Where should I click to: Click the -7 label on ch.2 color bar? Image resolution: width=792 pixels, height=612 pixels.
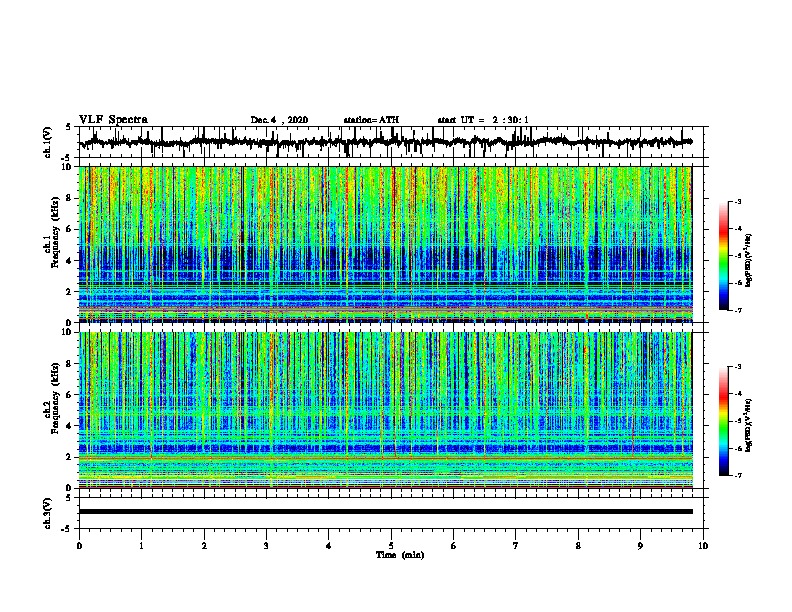738,475
